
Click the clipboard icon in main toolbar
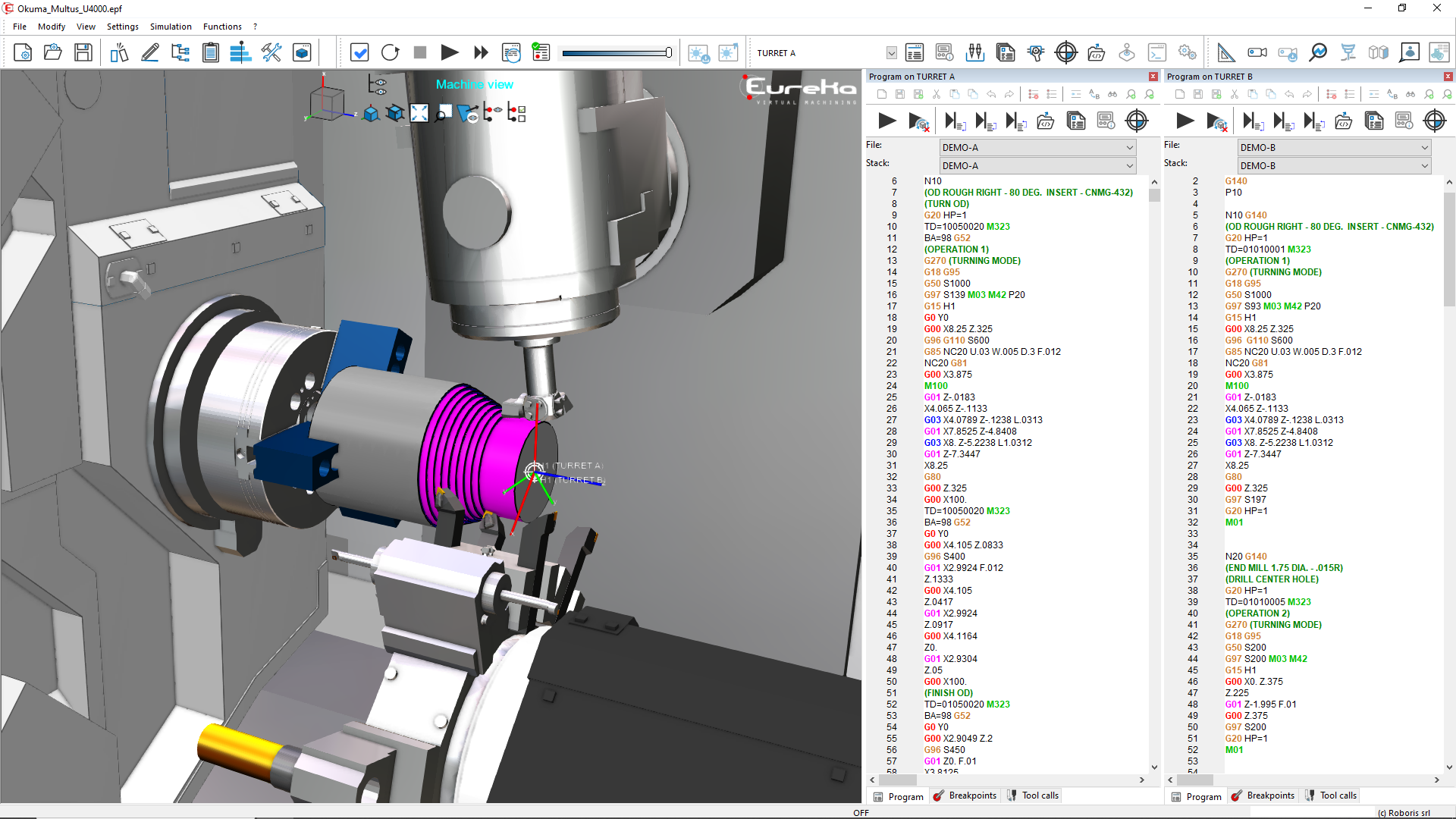[211, 52]
